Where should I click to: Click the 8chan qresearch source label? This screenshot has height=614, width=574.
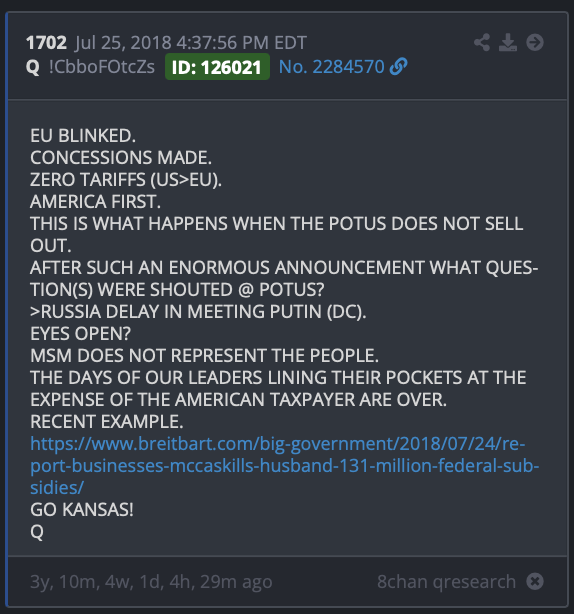click(446, 581)
